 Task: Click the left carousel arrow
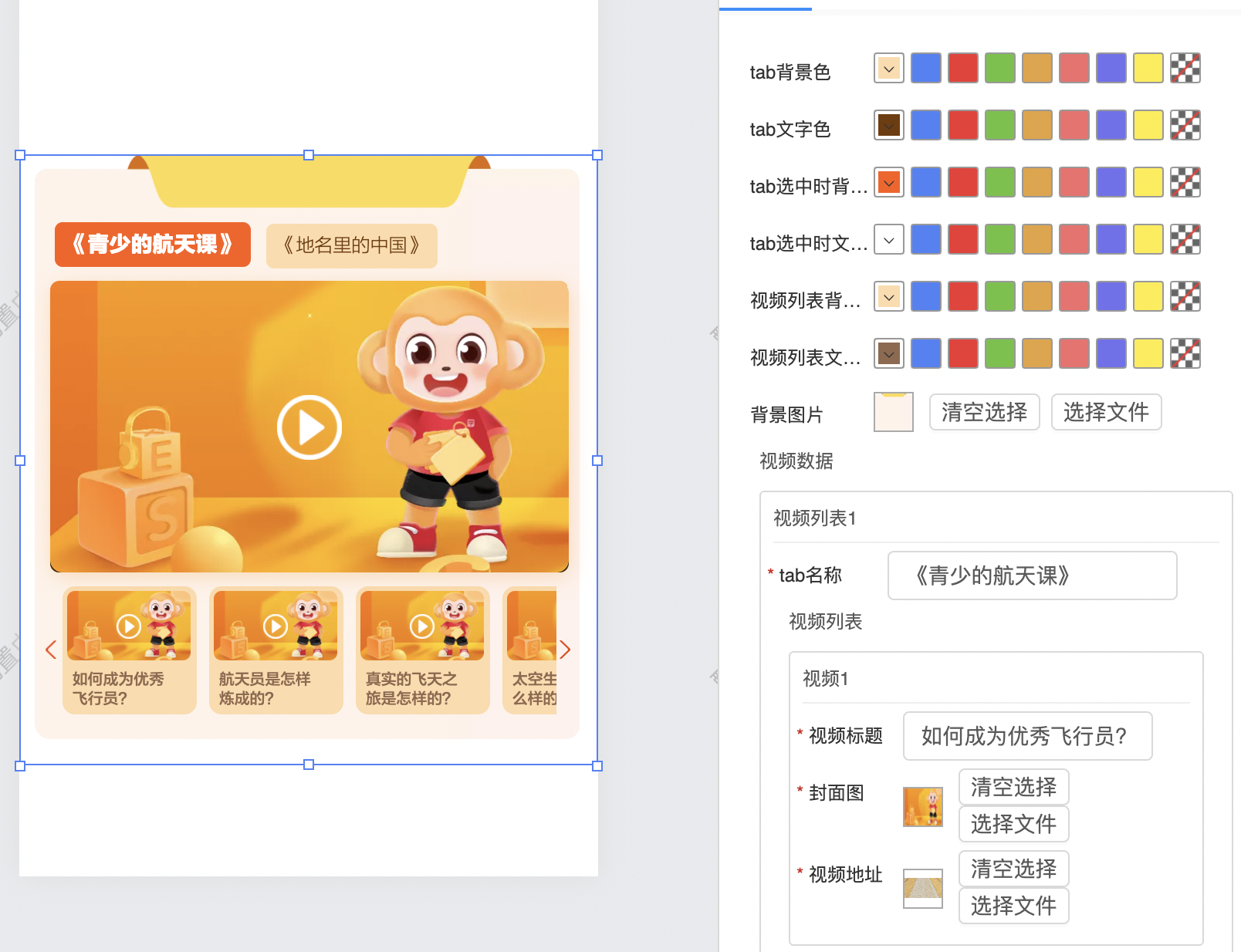(x=51, y=650)
